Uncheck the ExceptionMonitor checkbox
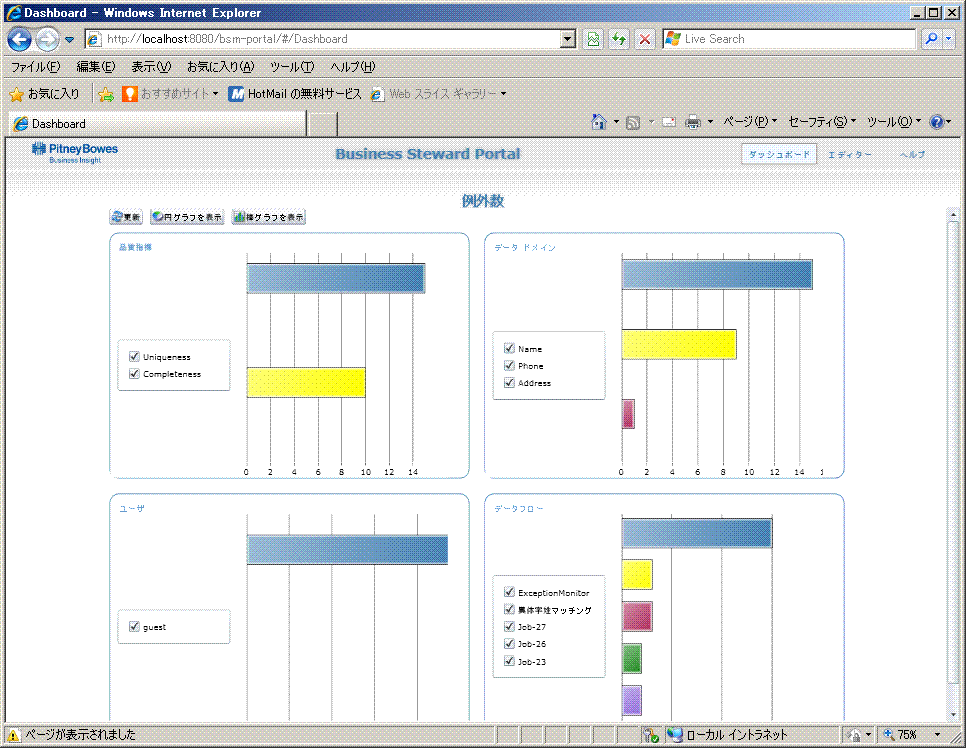Viewport: 966px width, 748px height. click(509, 592)
